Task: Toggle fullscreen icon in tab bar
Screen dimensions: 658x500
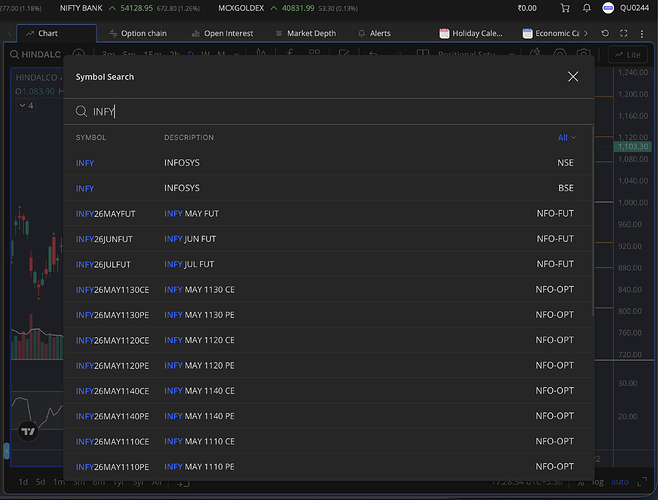Action: [624, 33]
